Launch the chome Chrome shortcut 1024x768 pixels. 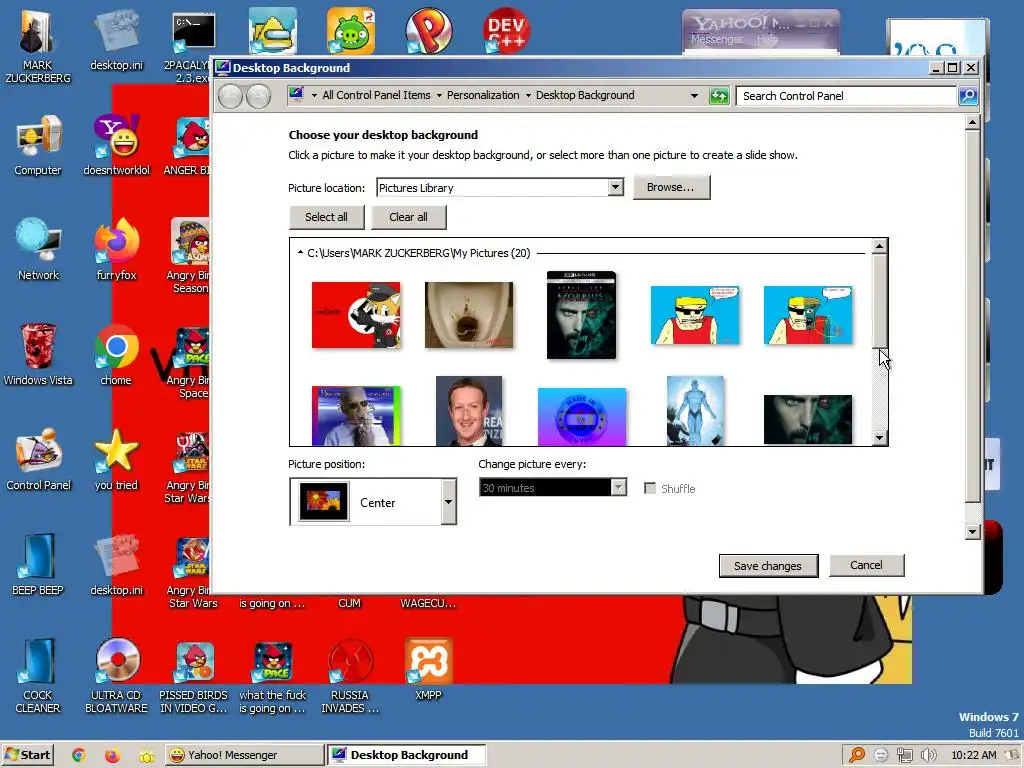tap(116, 355)
